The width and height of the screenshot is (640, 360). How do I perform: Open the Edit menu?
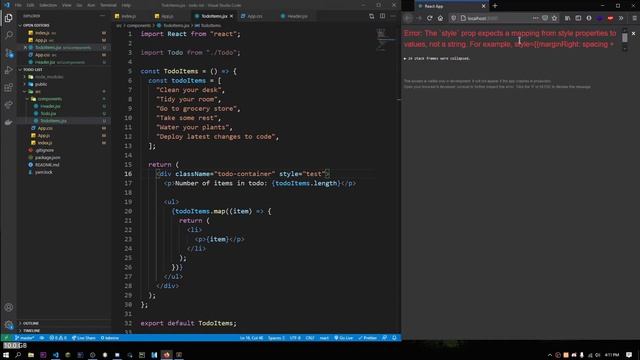pos(31,5)
